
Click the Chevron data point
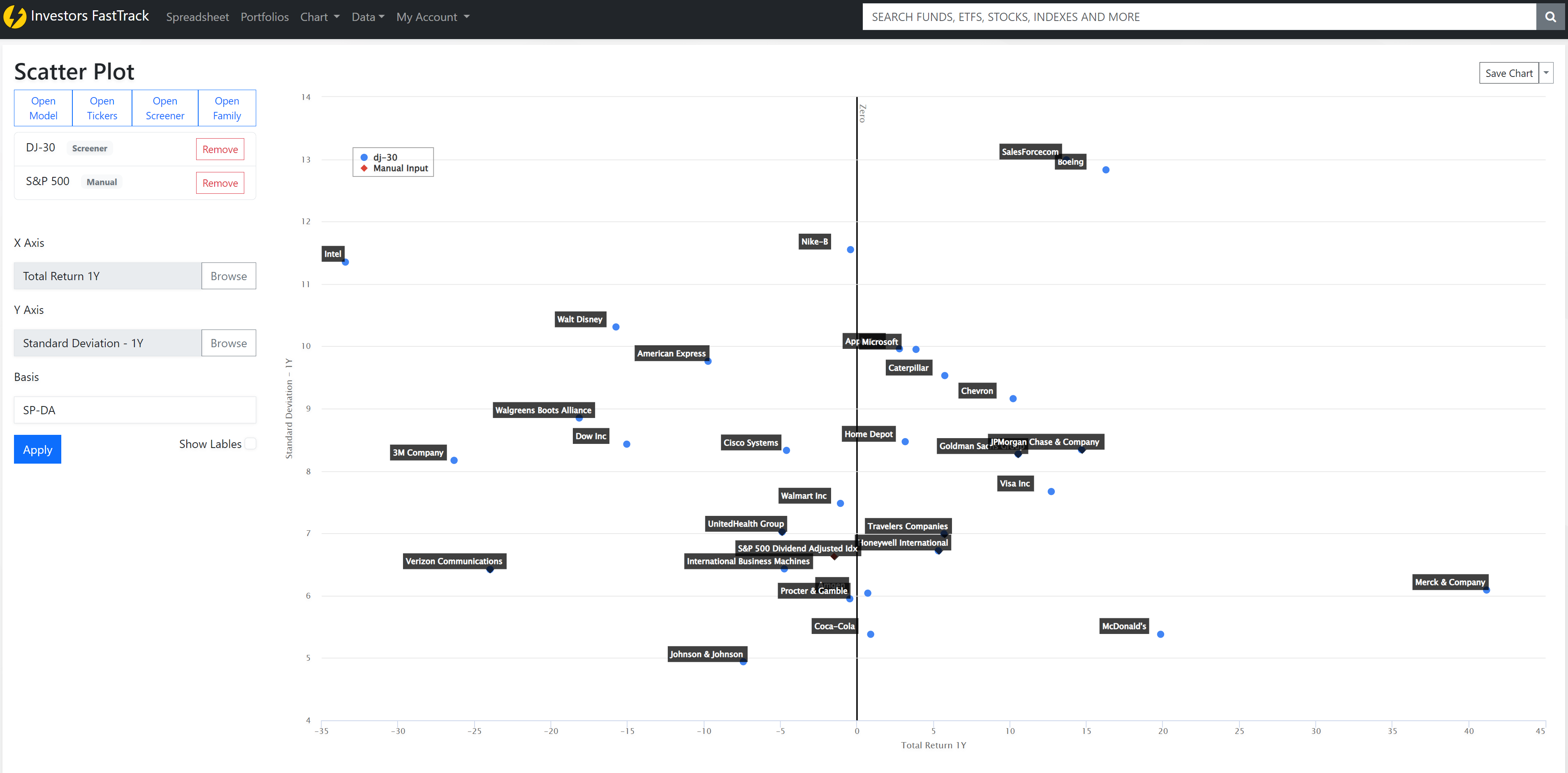tap(1013, 399)
